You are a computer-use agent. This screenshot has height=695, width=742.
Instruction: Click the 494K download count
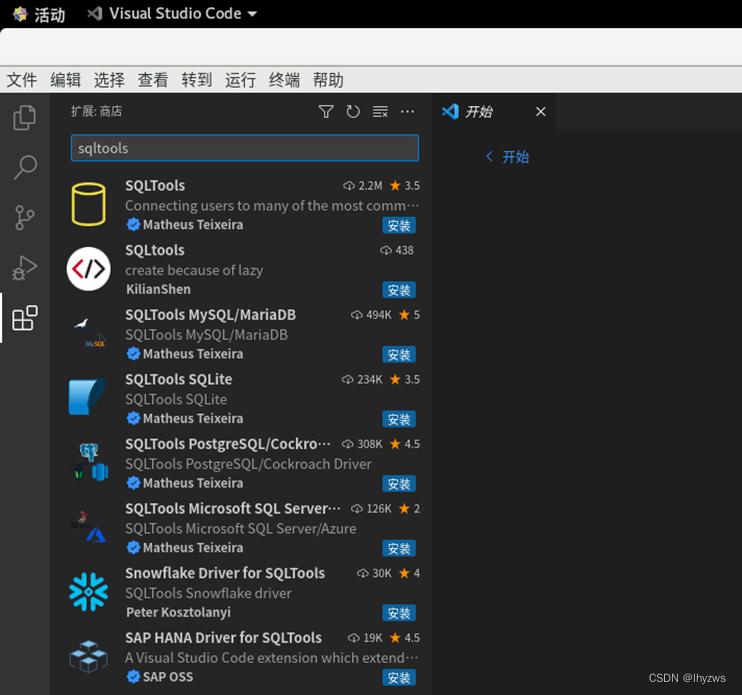(371, 315)
